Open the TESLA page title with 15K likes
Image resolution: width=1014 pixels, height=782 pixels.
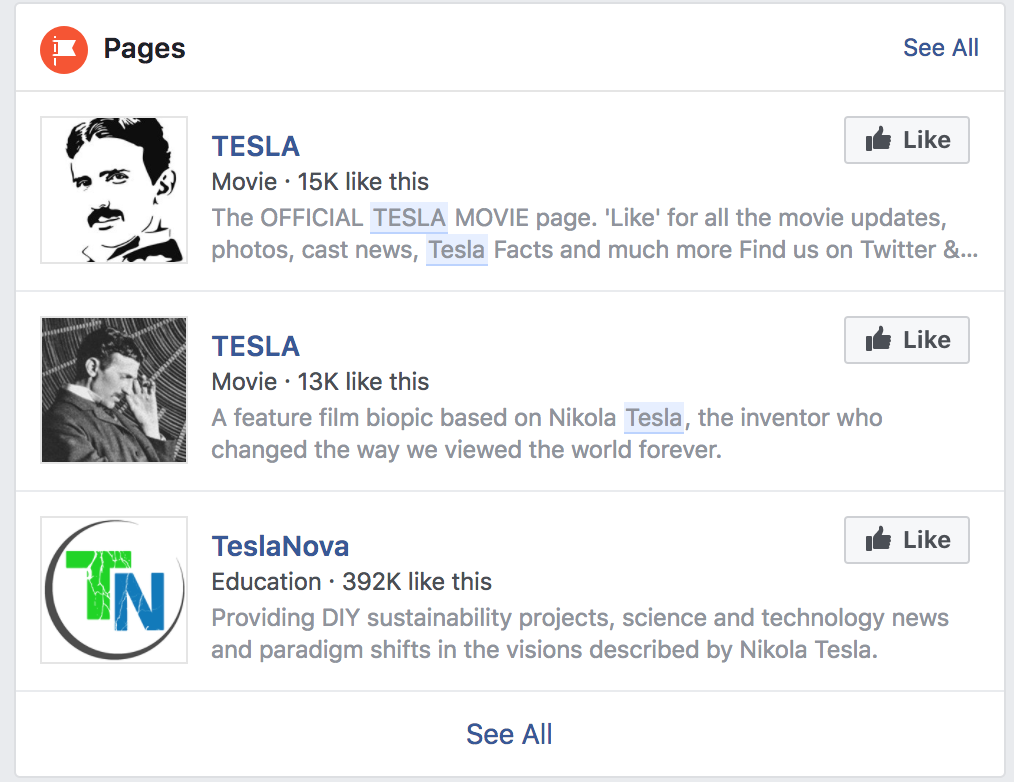click(x=256, y=146)
